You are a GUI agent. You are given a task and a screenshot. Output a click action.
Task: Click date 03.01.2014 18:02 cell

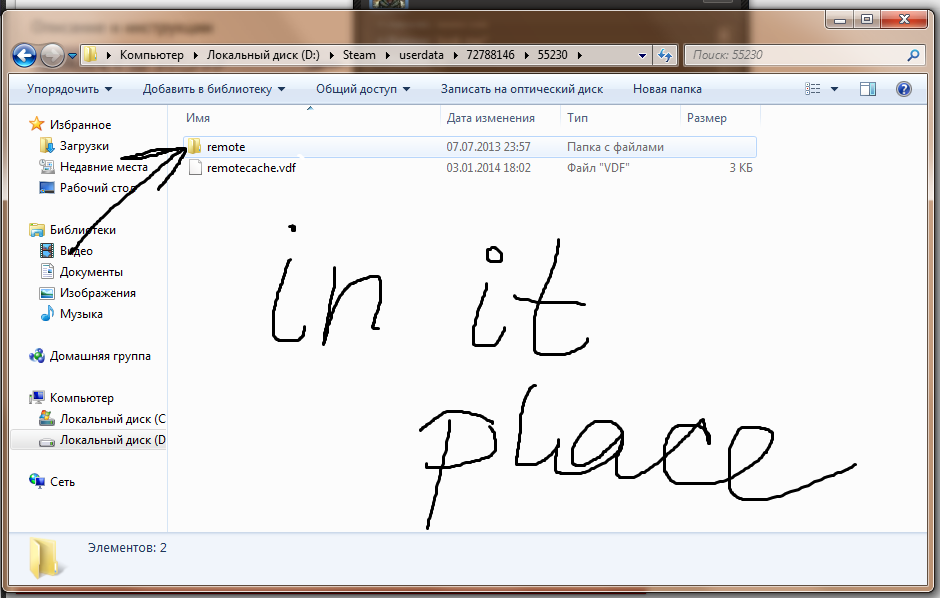[x=489, y=168]
